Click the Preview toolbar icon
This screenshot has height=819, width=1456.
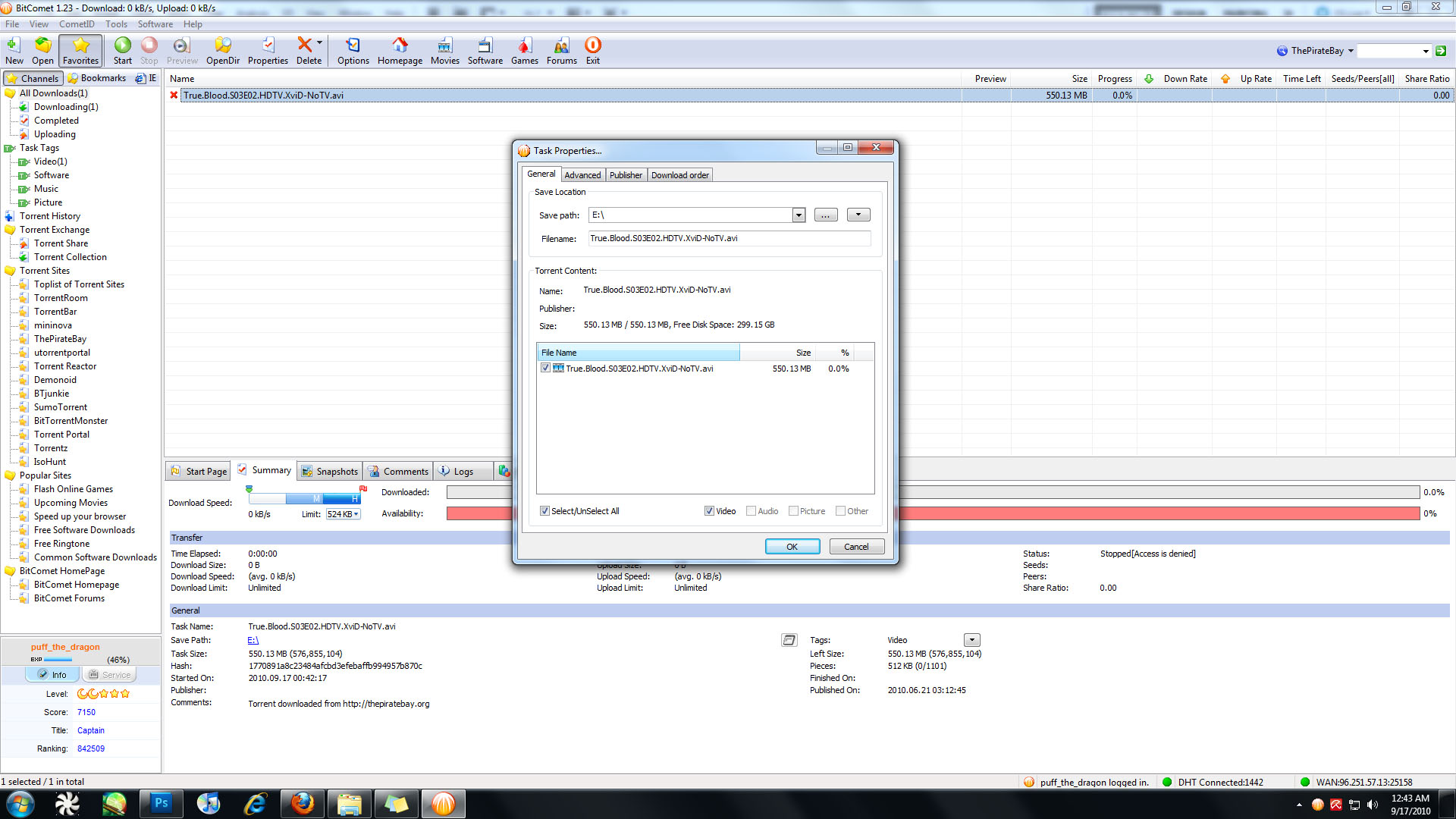point(182,51)
